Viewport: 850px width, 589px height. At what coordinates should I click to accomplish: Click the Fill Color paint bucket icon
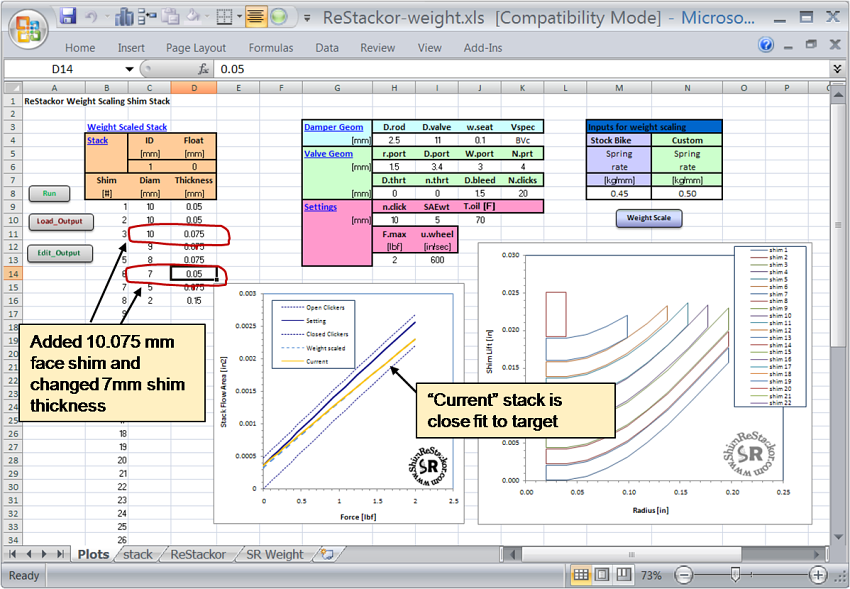(194, 17)
